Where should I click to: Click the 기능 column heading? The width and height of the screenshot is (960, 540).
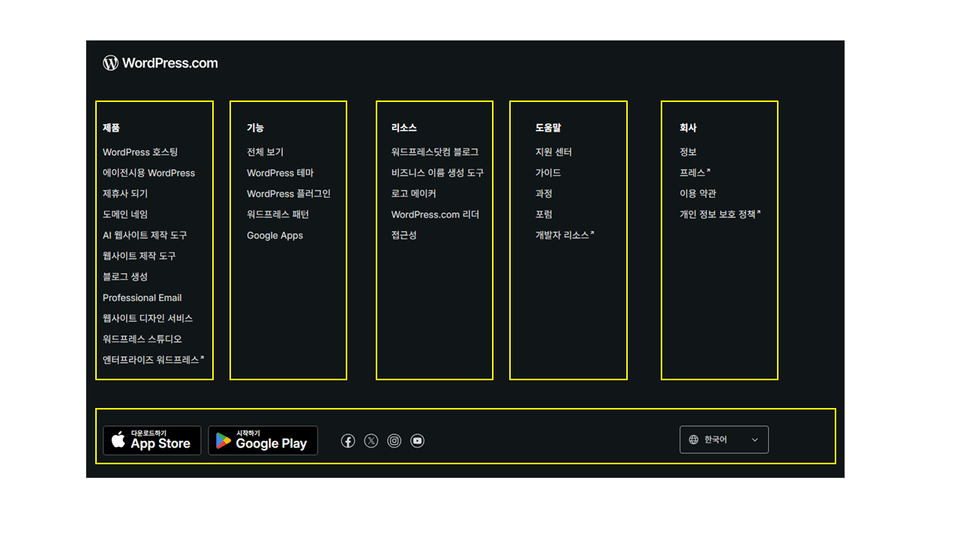pyautogui.click(x=255, y=127)
